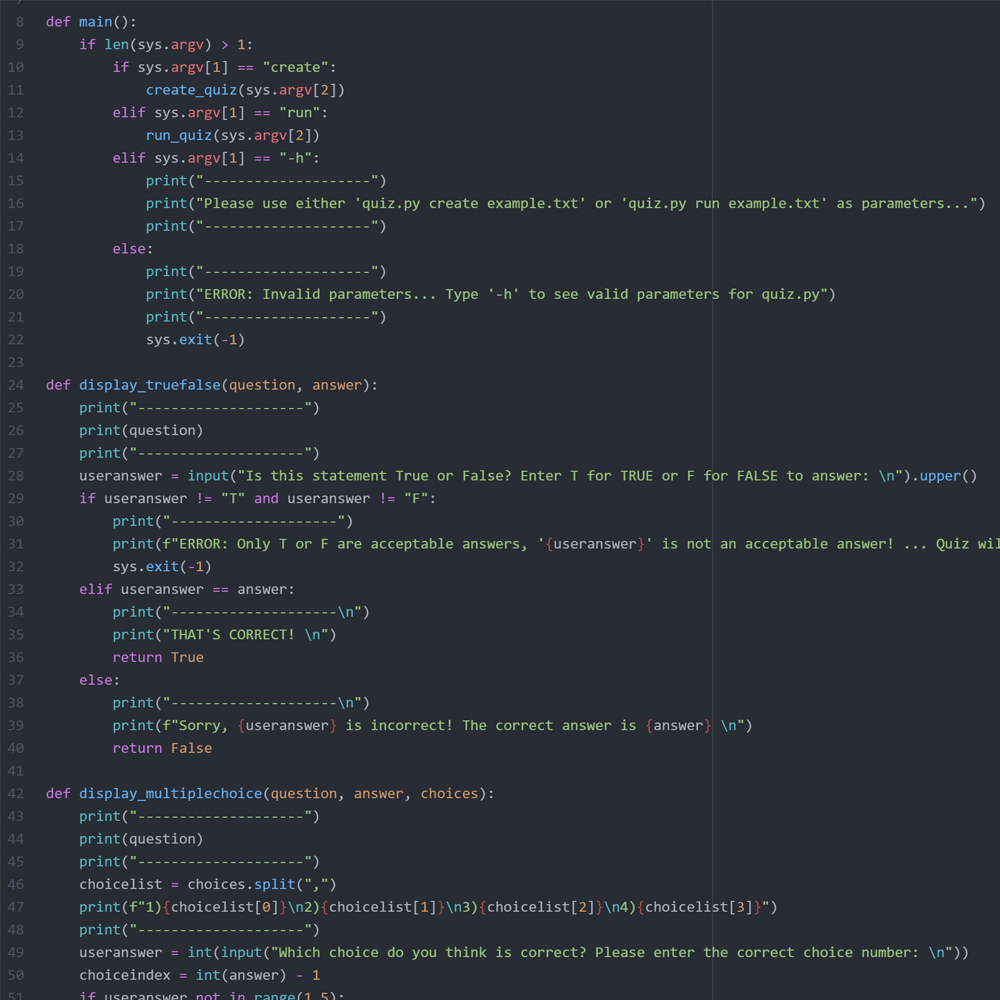Click '.upper()' call on line 28
1000x1000 pixels.
pos(944,476)
